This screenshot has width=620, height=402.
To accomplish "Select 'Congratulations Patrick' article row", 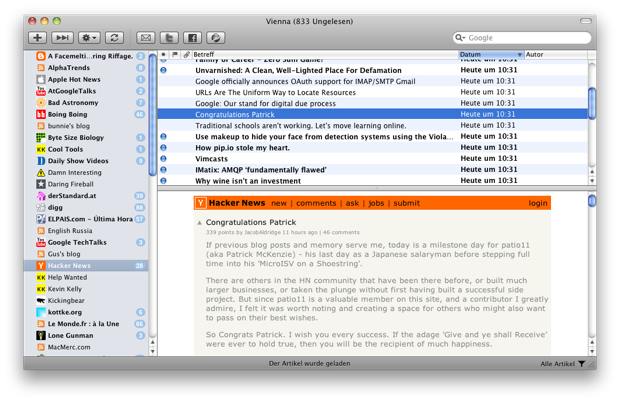I will (372, 114).
